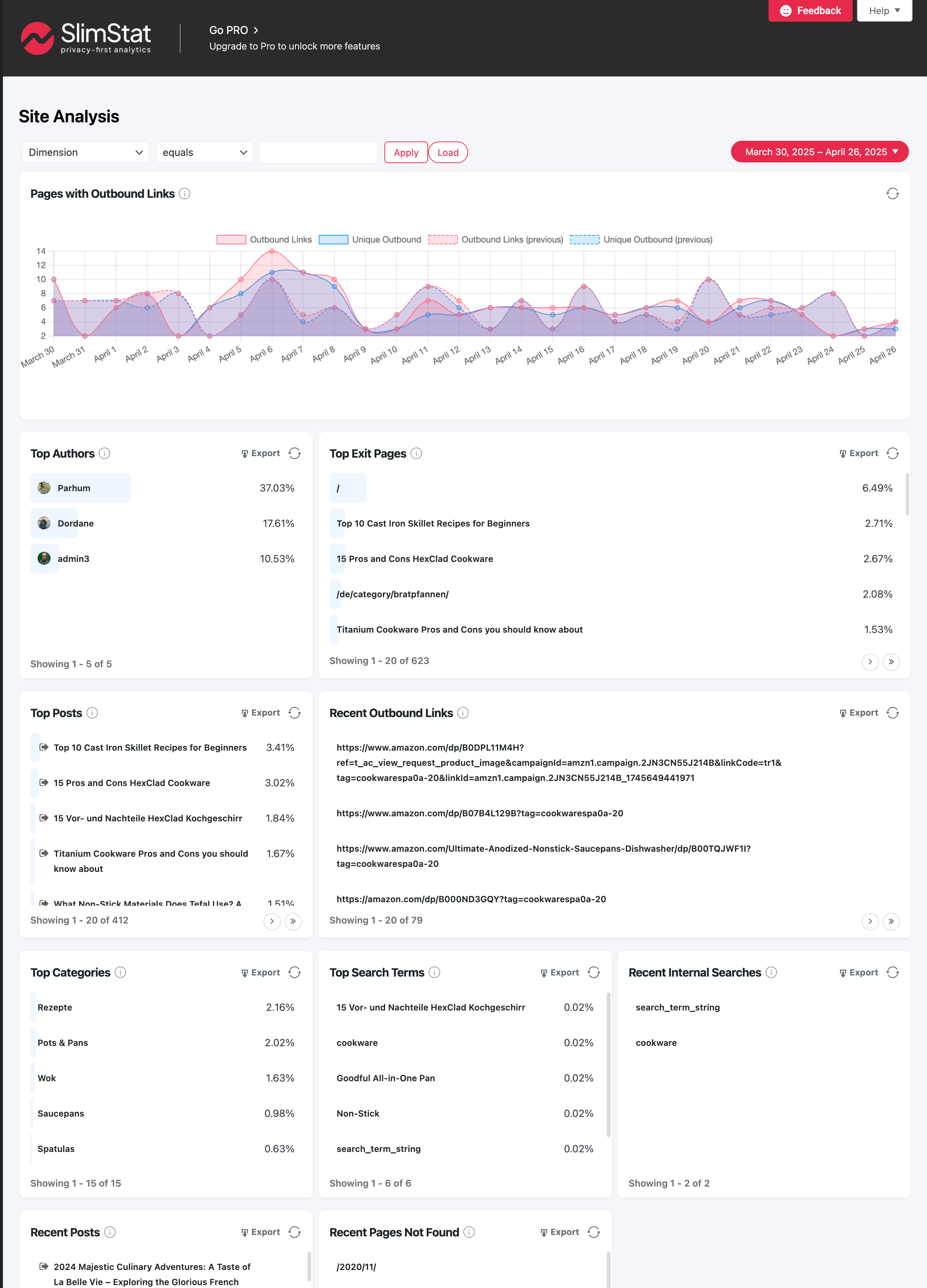Refresh the Top Posts report
This screenshot has width=927, height=1288.
pos(294,713)
